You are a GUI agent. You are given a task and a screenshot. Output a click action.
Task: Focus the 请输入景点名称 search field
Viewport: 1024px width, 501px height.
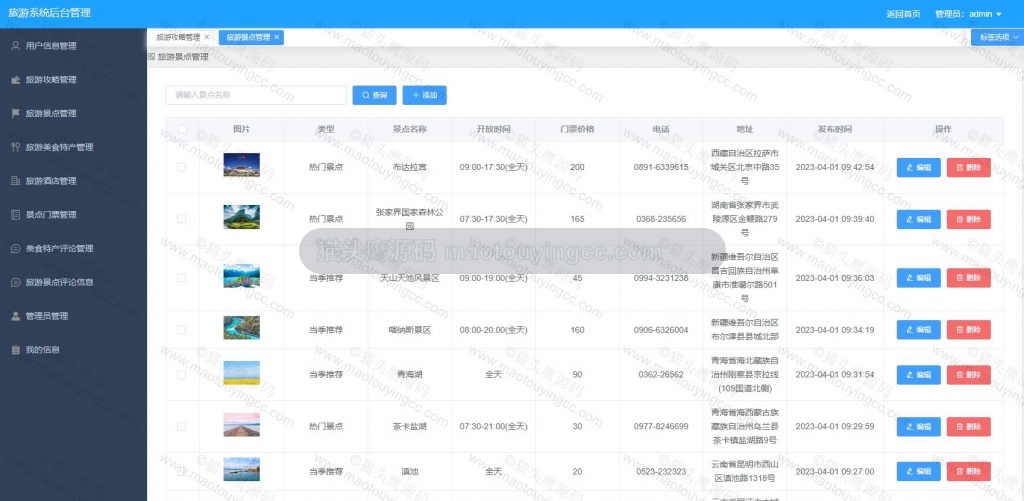click(256, 95)
